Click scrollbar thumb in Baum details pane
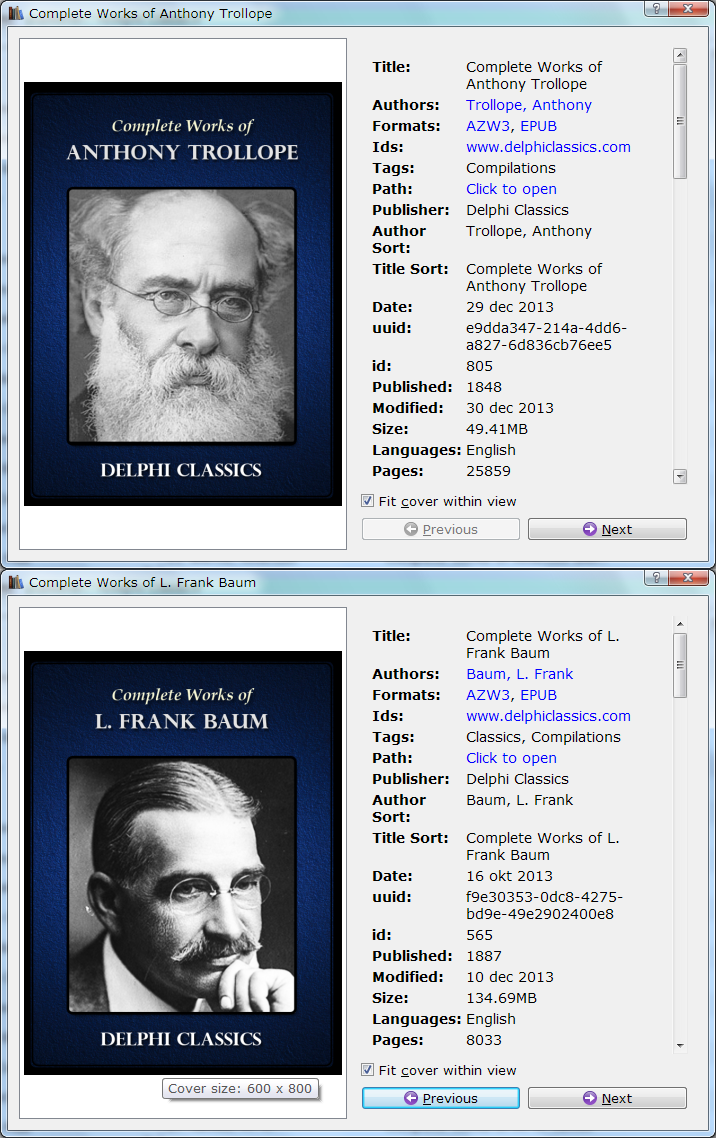The width and height of the screenshot is (716, 1140). pos(680,665)
